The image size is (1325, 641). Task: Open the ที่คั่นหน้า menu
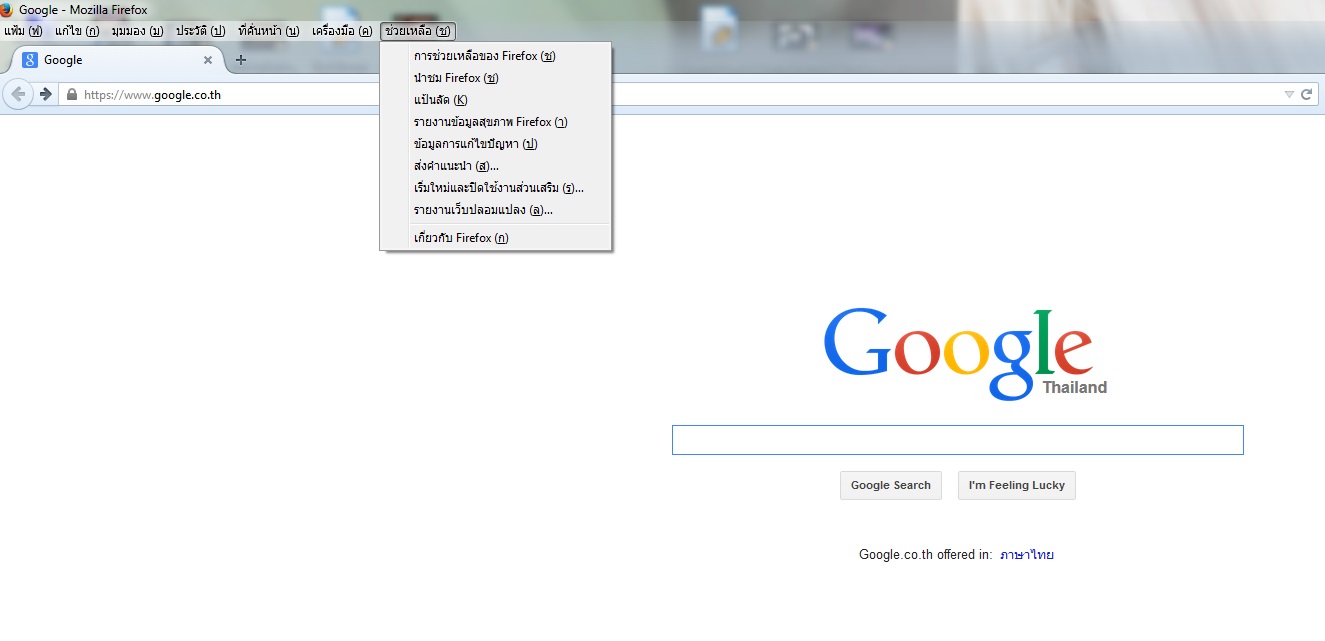(x=269, y=31)
